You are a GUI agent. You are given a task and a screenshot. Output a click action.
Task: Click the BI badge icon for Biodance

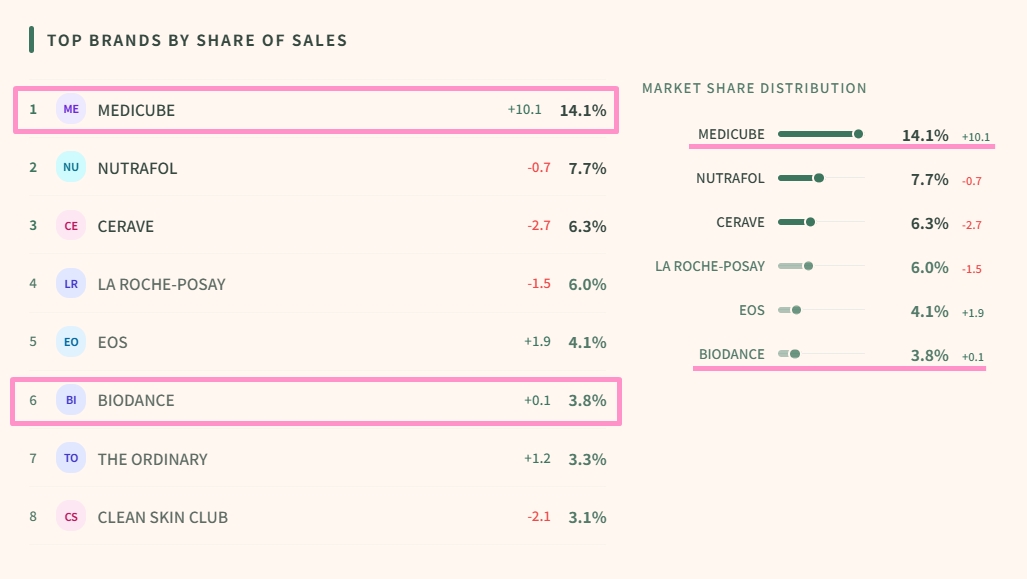click(x=71, y=400)
